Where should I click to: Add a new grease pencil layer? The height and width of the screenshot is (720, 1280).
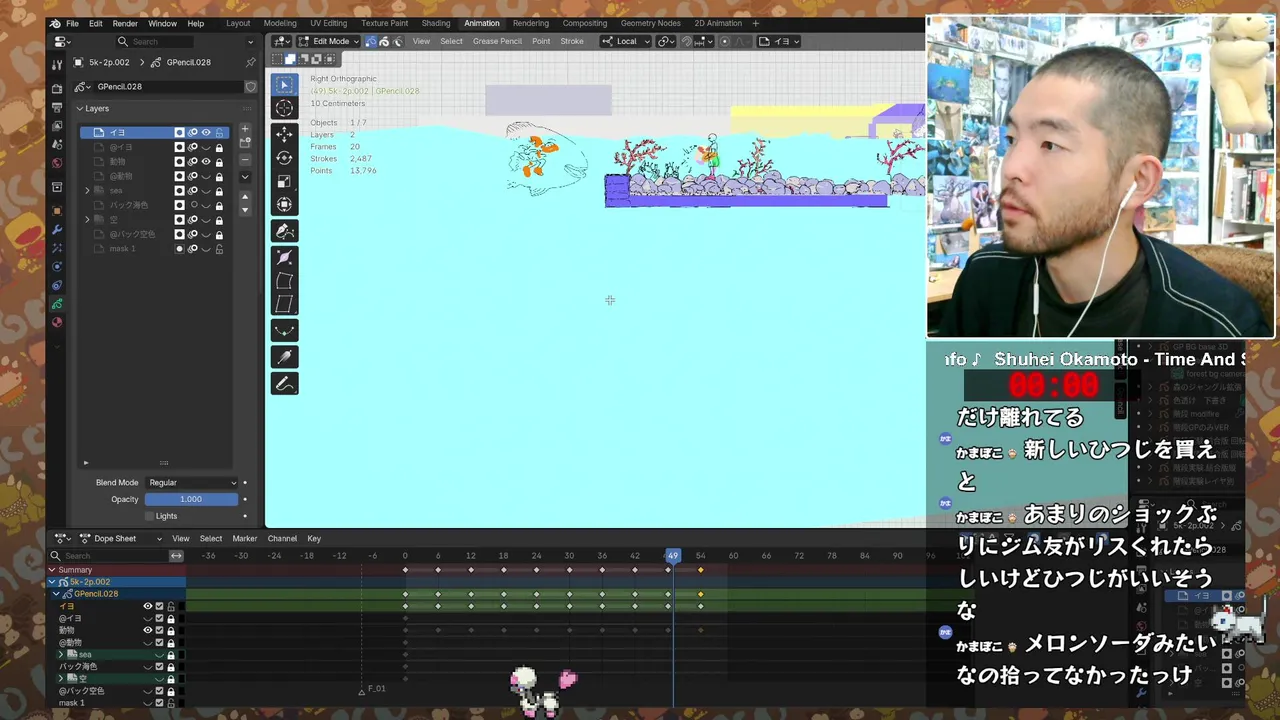tap(245, 130)
